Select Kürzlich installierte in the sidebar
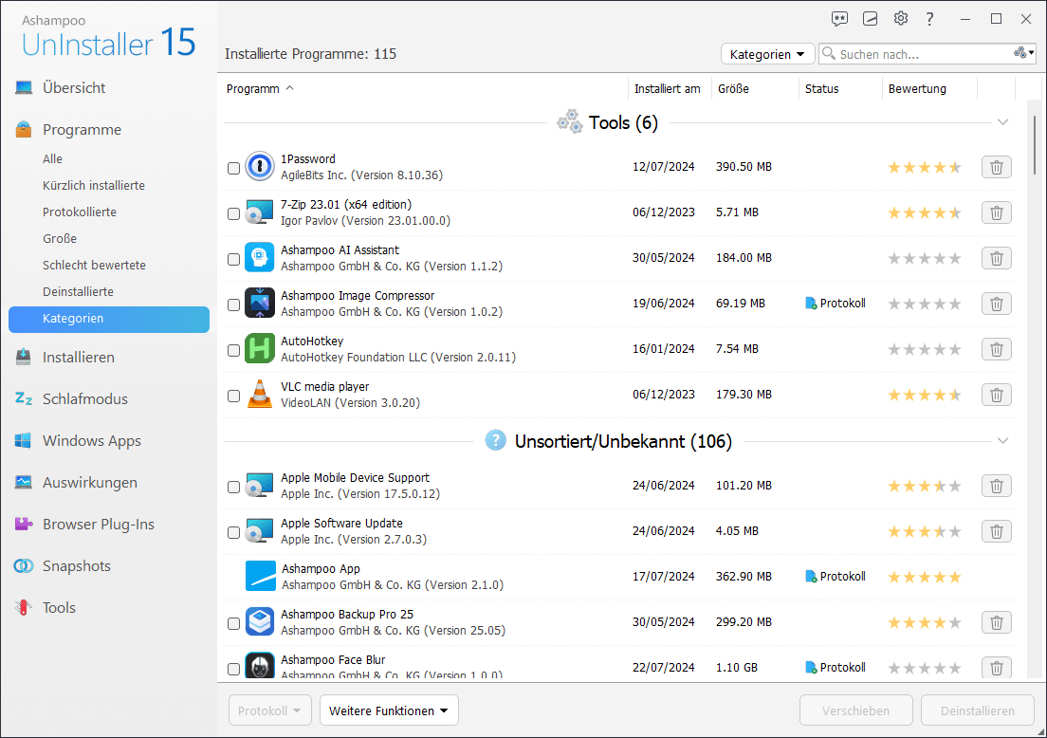Image resolution: width=1047 pixels, height=738 pixels. click(103, 185)
